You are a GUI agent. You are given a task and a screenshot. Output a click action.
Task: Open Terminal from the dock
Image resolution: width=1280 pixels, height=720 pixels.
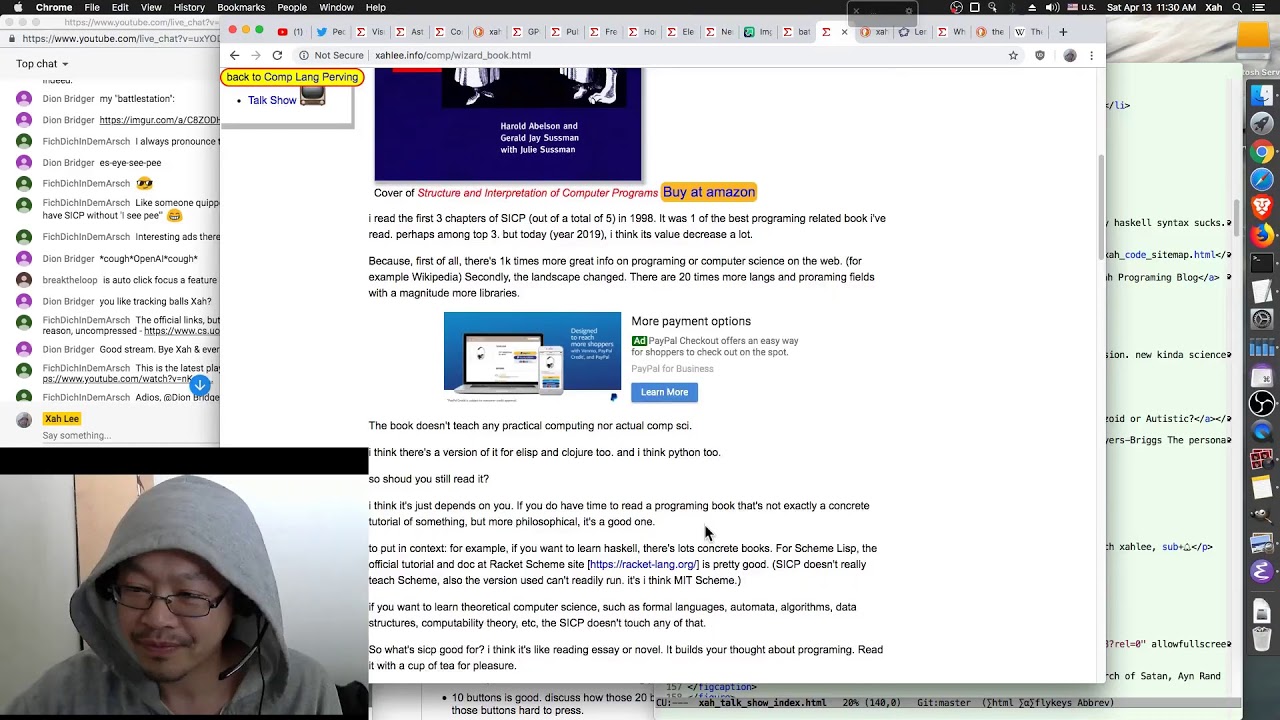tap(1262, 264)
